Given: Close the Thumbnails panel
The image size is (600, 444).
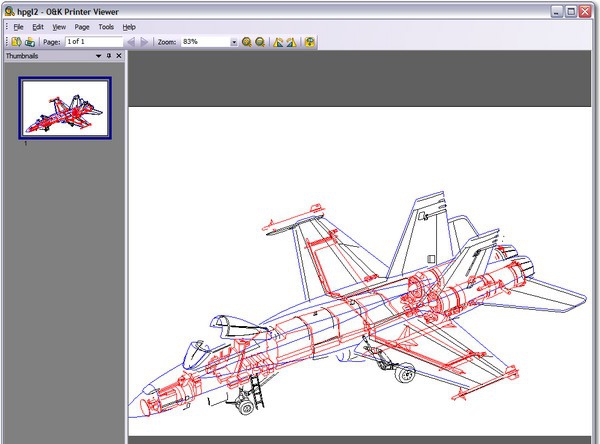Looking at the screenshot, I should (119, 56).
